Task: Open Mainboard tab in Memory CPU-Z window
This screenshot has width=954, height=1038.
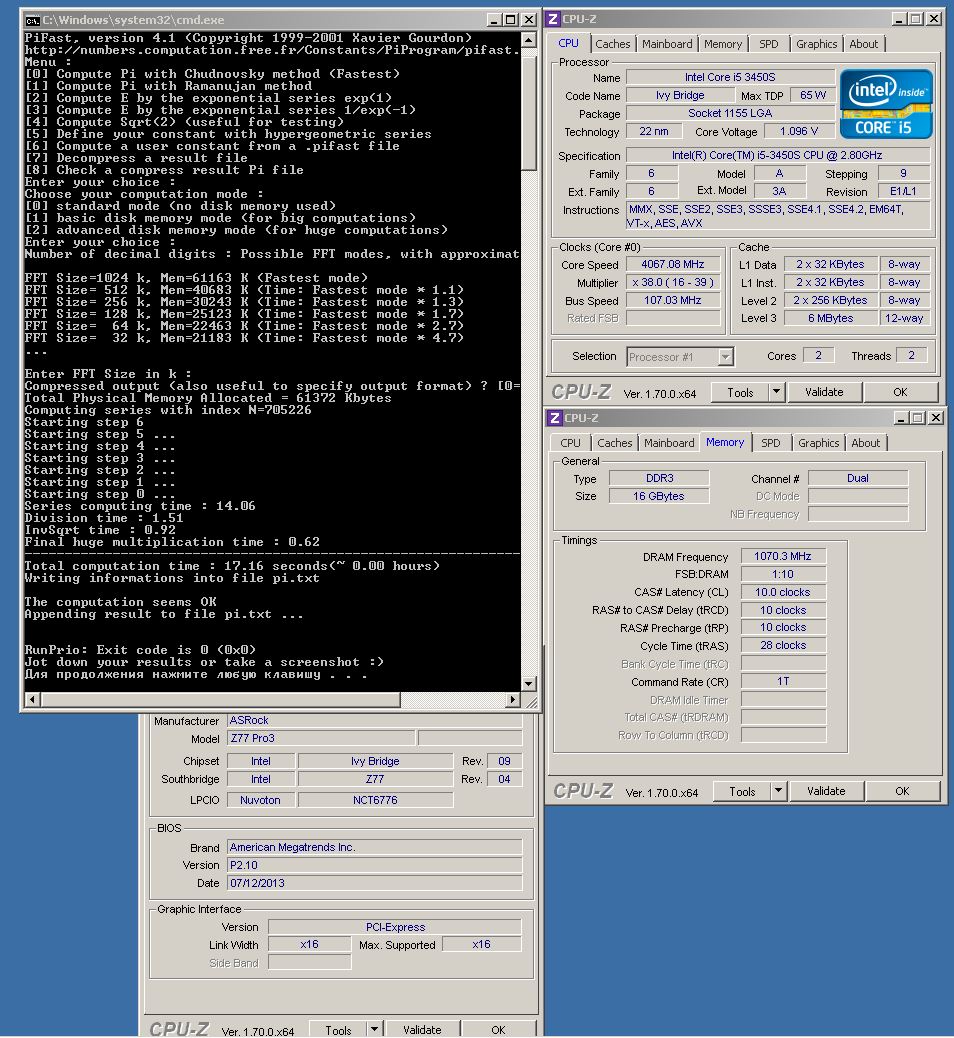Action: 669,443
